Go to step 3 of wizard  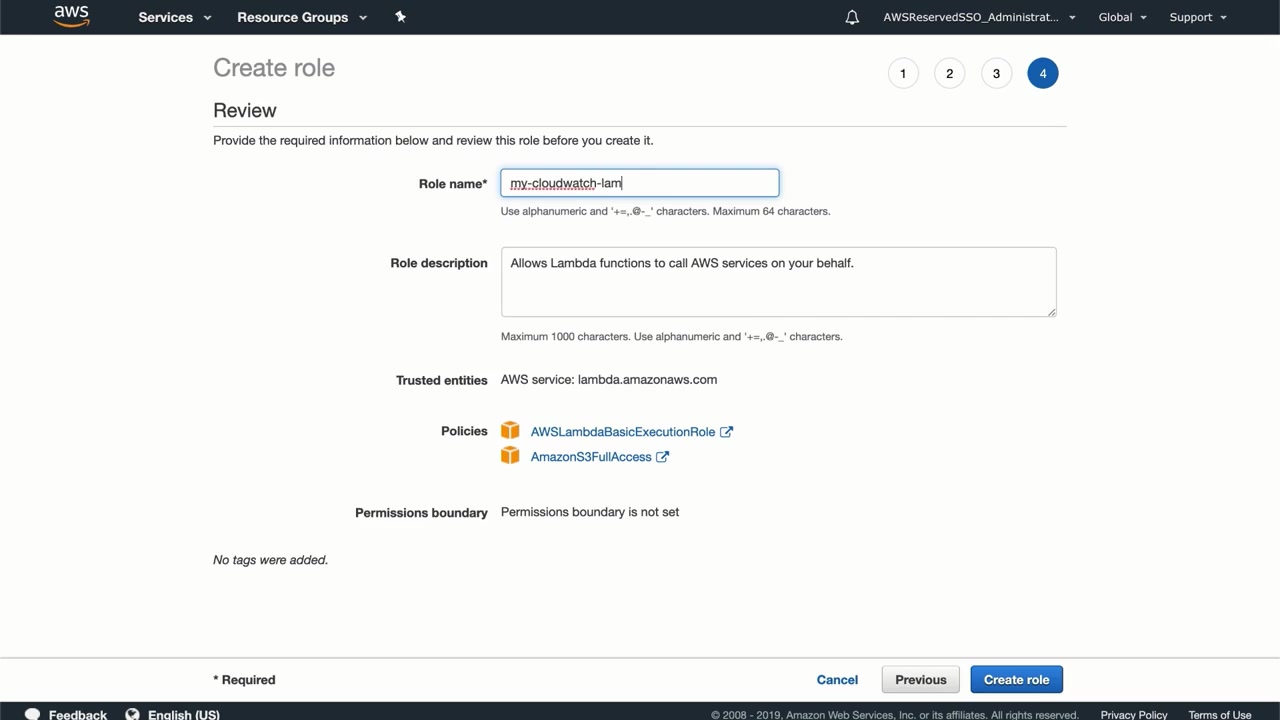996,73
